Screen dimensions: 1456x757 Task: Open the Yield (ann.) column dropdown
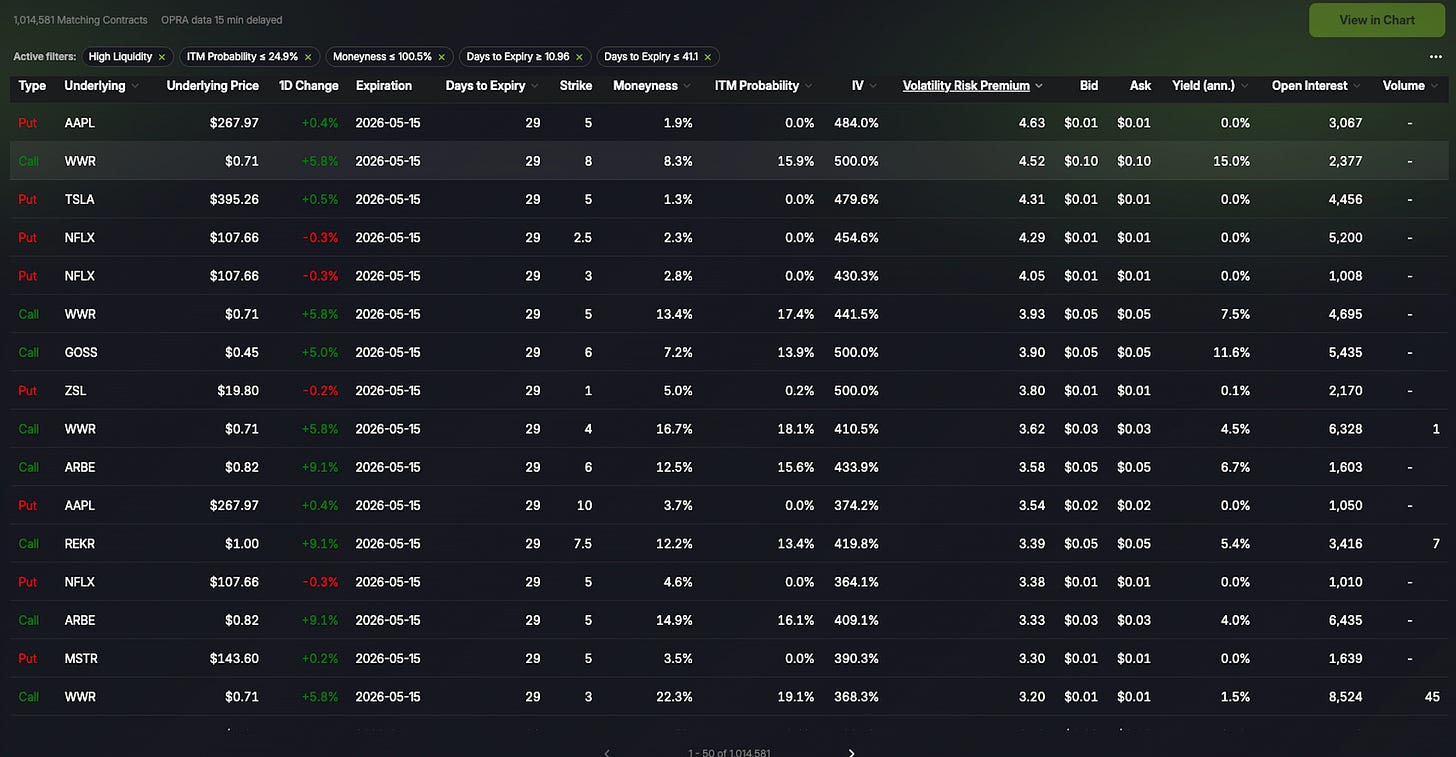pos(1244,86)
